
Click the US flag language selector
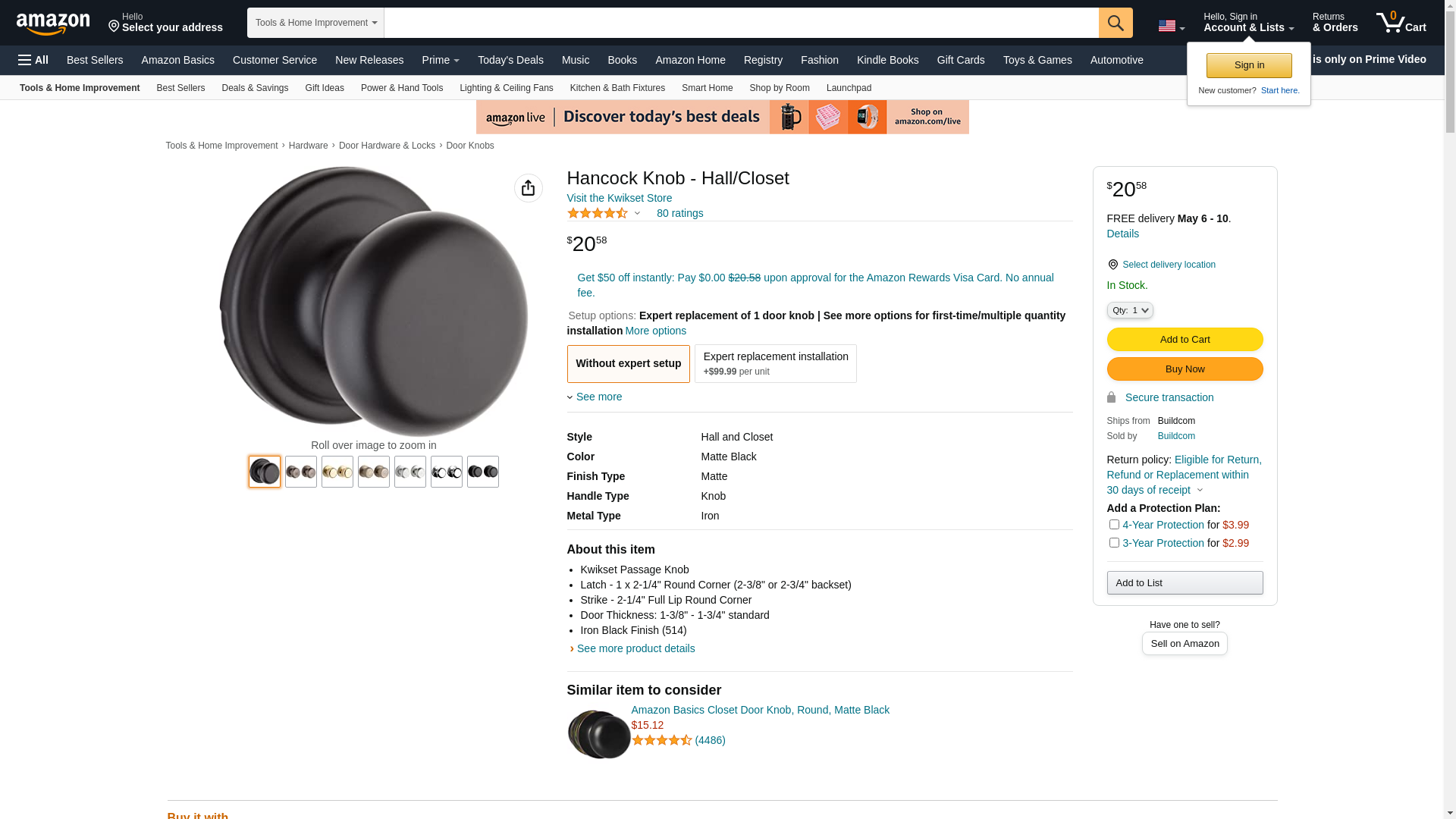tap(1172, 27)
